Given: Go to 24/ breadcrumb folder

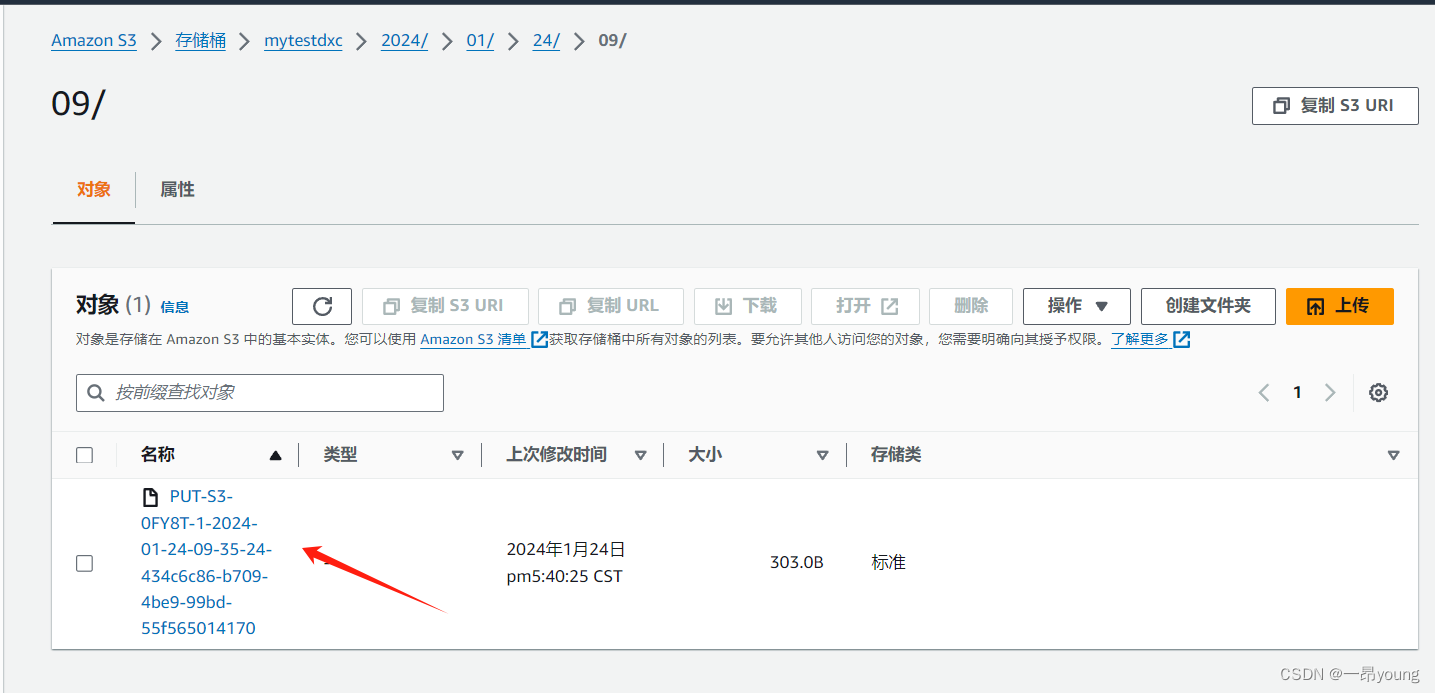Looking at the screenshot, I should point(546,41).
